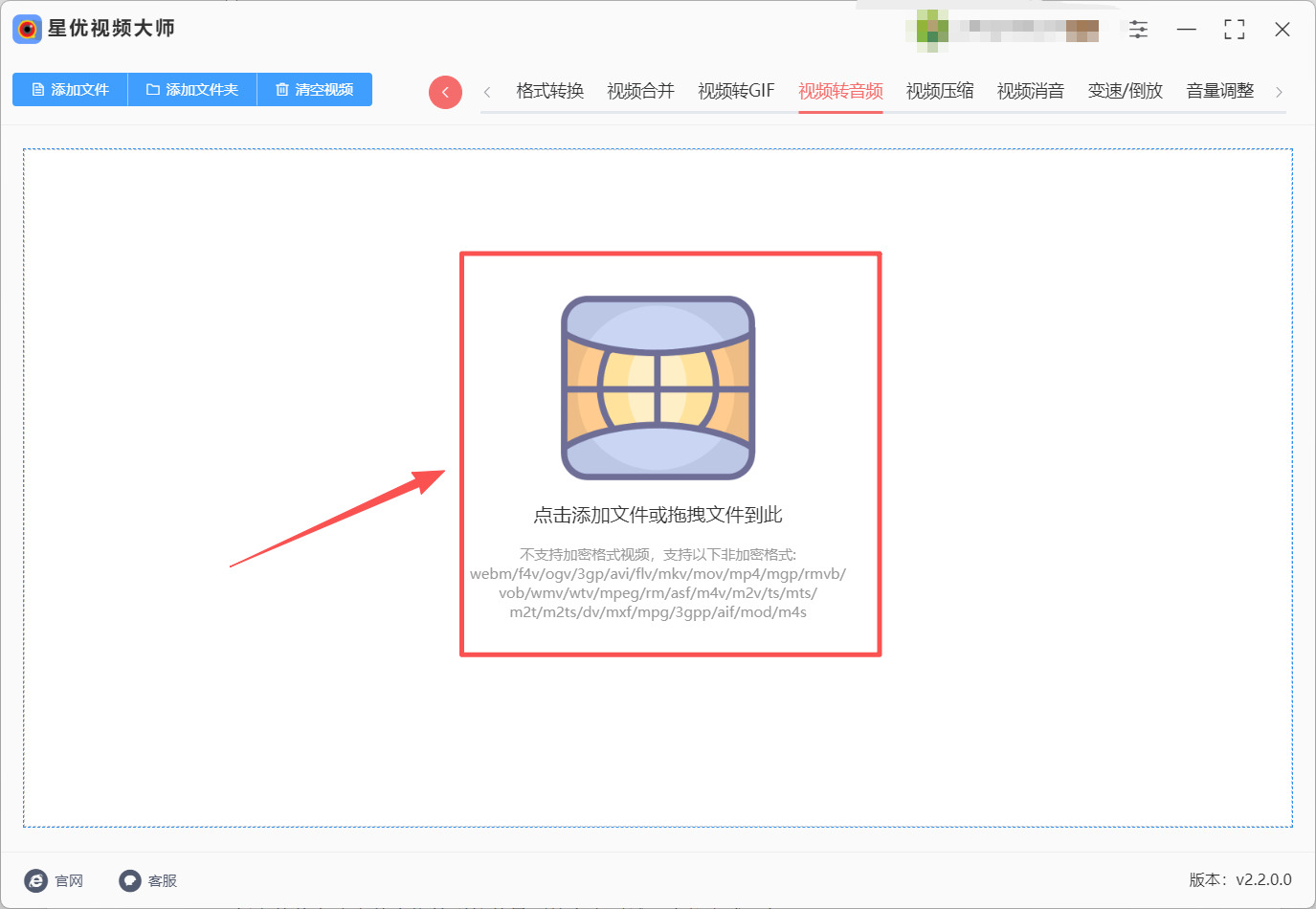Open the 官网 website link

click(x=55, y=880)
